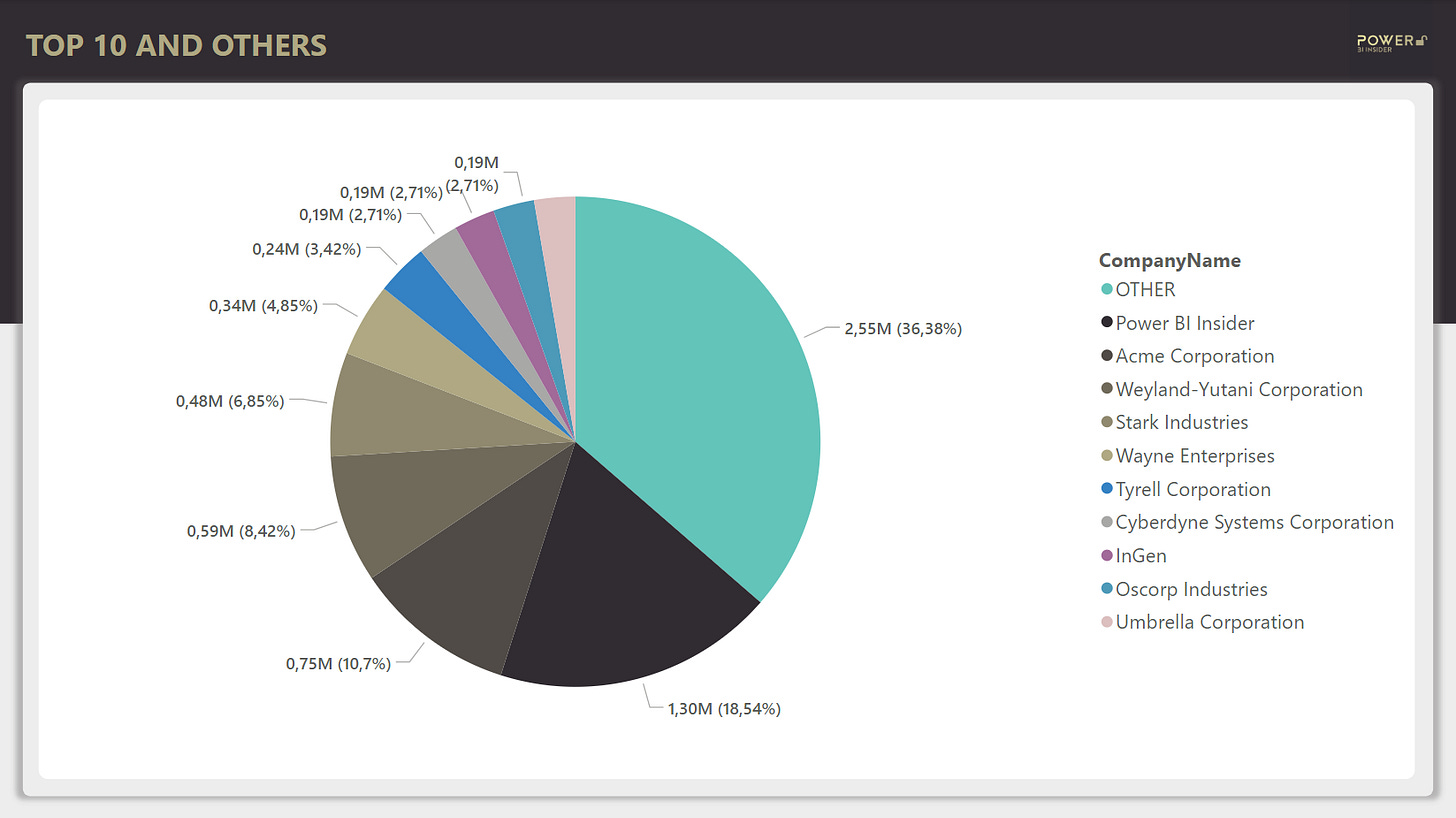1456x818 pixels.
Task: Click the Tyrell Corporation legend dot
Action: pos(1106,489)
